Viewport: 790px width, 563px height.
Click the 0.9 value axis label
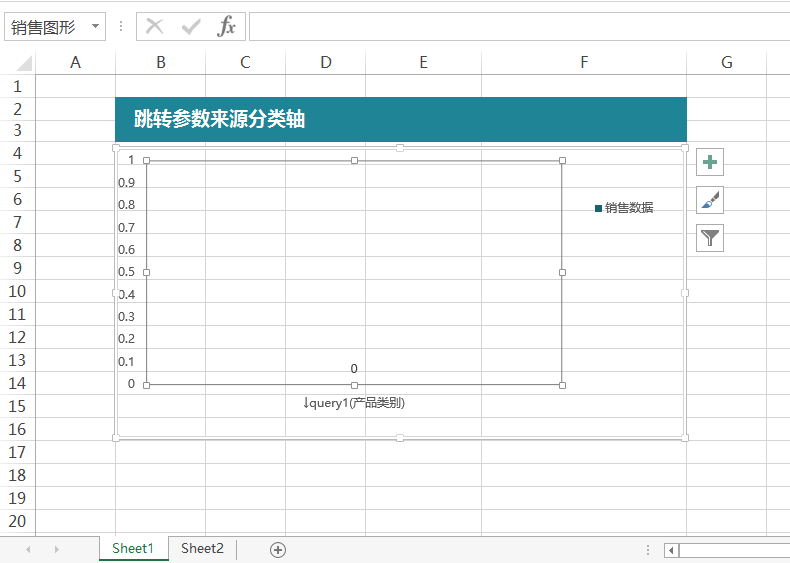coord(126,182)
